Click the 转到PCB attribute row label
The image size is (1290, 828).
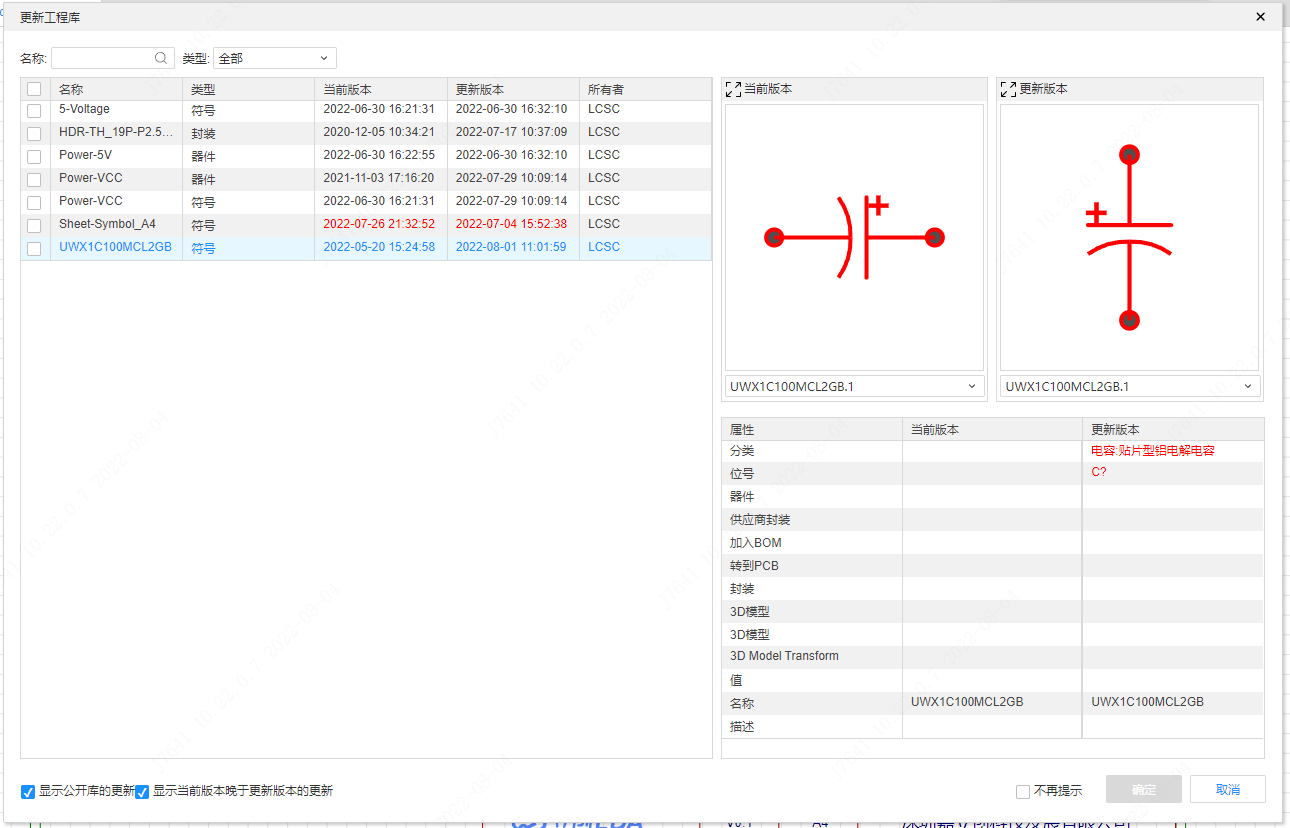tap(754, 566)
